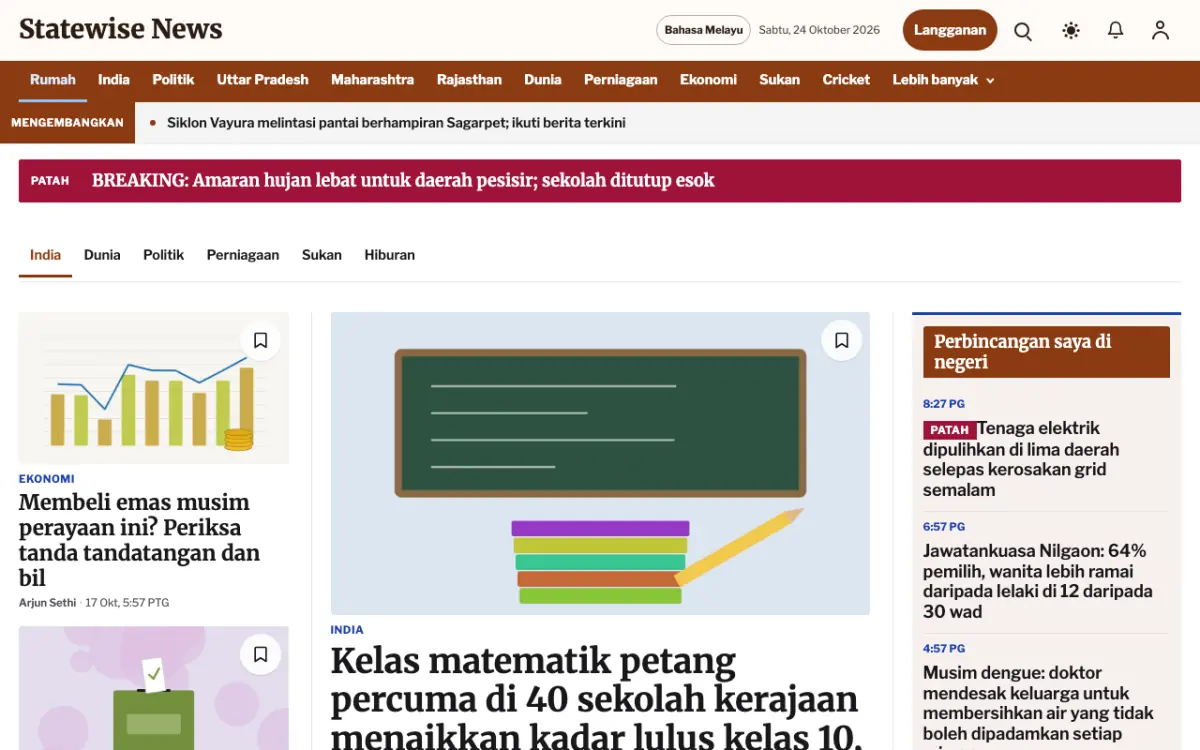The height and width of the screenshot is (750, 1200).
Task: Open Uttar Pradesh navigation item
Action: (263, 80)
